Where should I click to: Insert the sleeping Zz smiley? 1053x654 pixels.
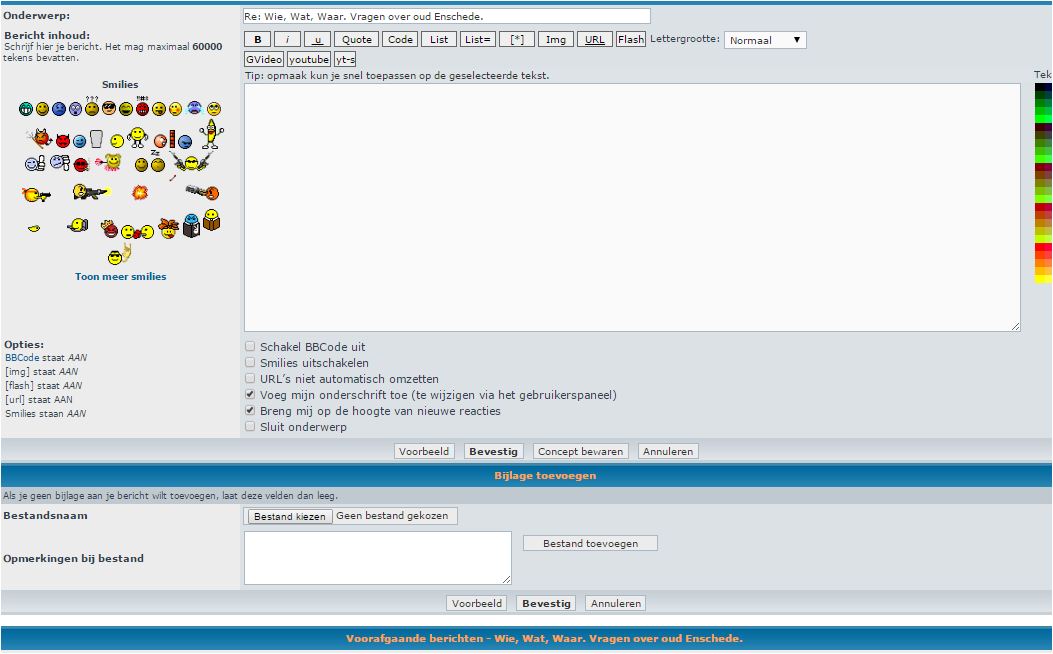[157, 163]
